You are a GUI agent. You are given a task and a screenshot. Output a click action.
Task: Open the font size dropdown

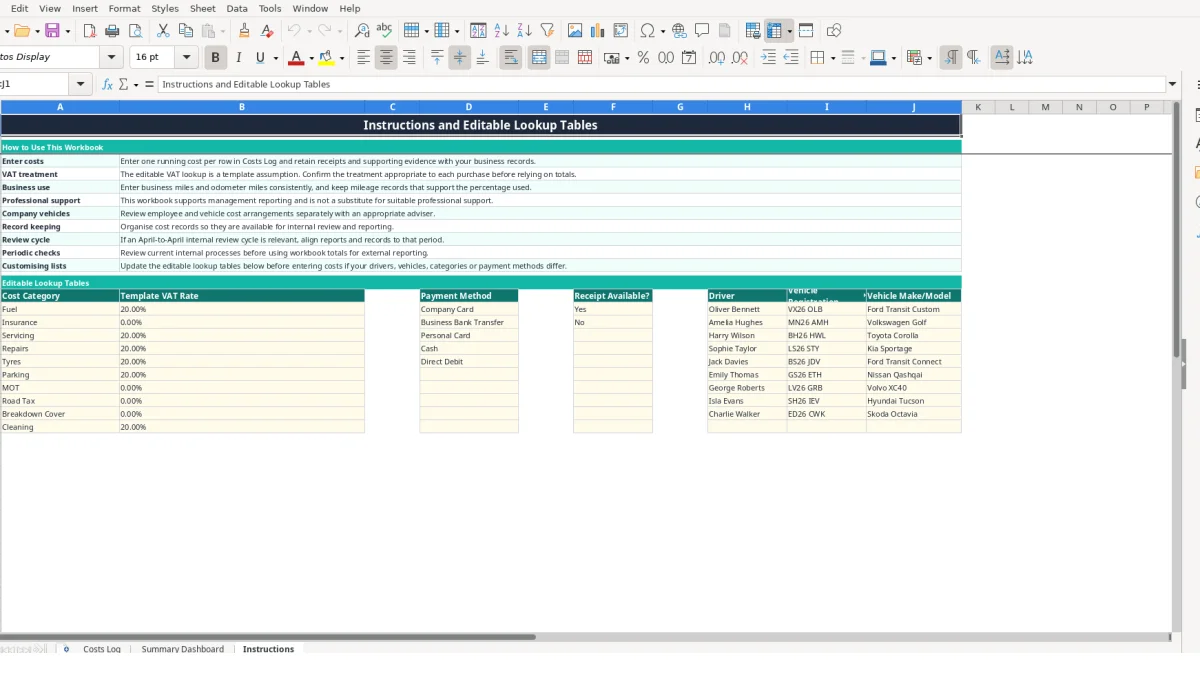pos(186,58)
